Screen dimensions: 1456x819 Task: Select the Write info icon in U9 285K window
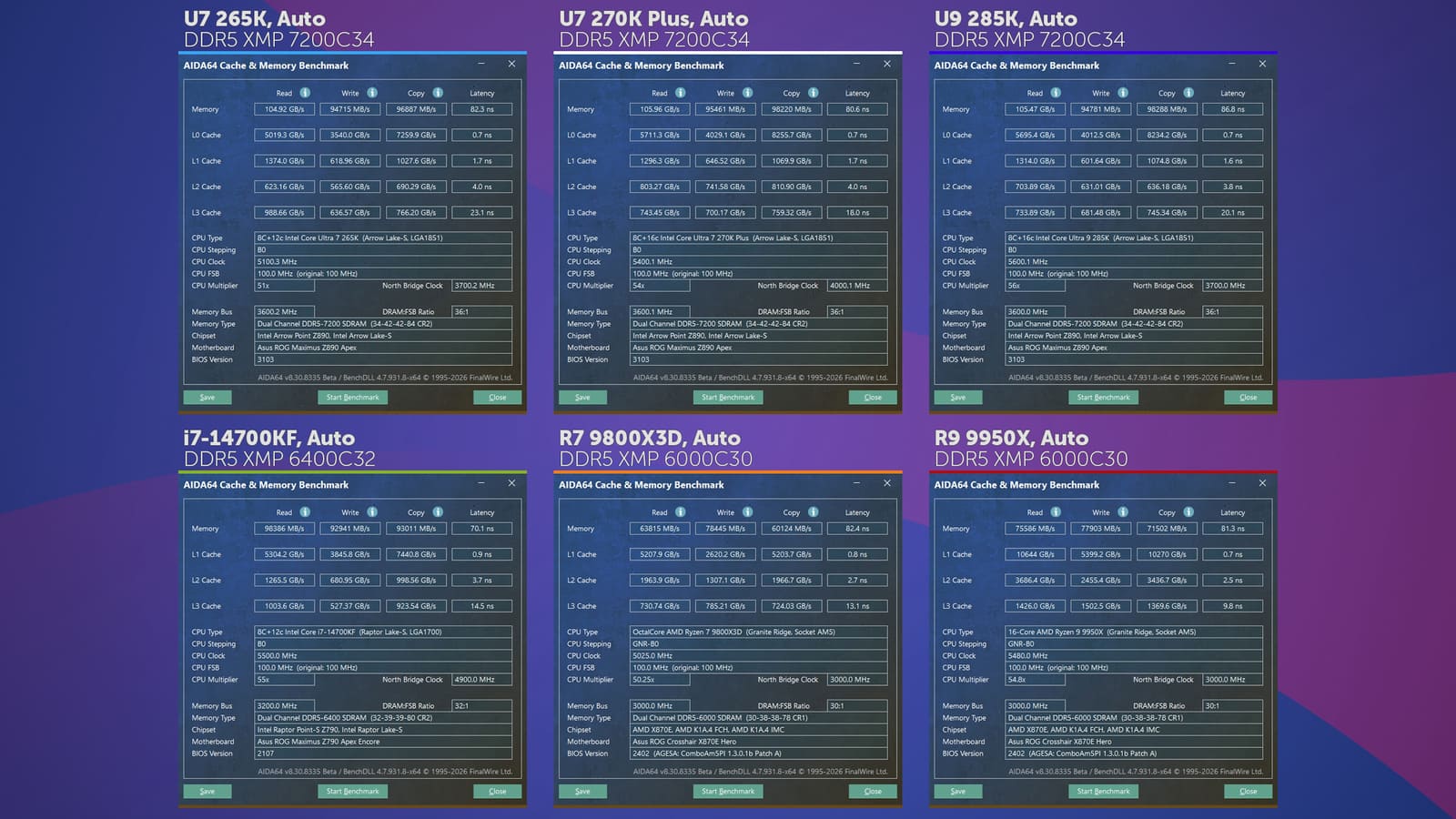1123,93
